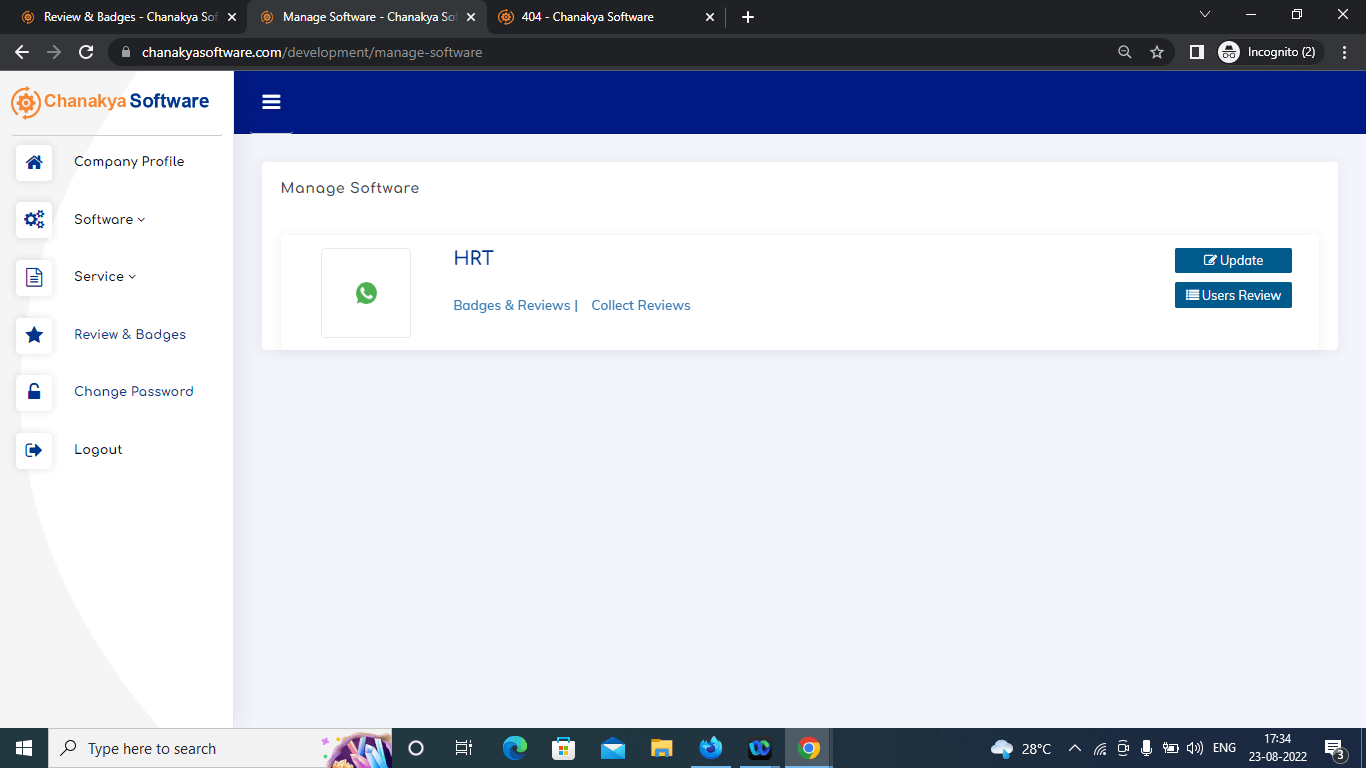Click the Software gears icon
The width and height of the screenshot is (1366, 768).
click(x=34, y=219)
